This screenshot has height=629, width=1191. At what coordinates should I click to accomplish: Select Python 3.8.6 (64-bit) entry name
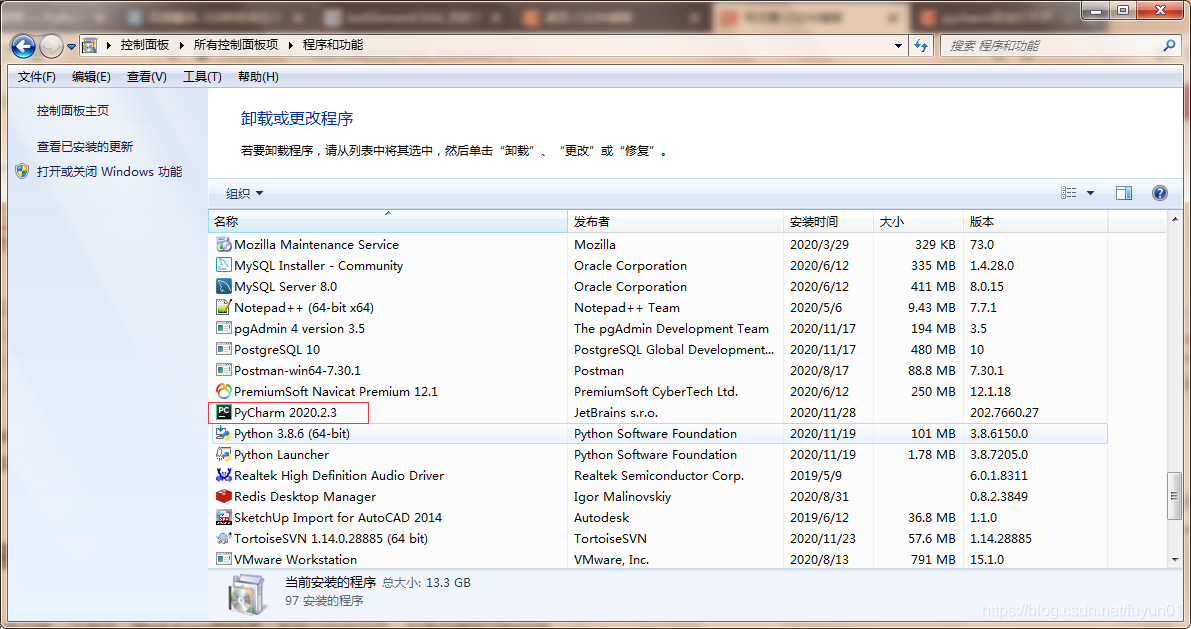tap(292, 434)
